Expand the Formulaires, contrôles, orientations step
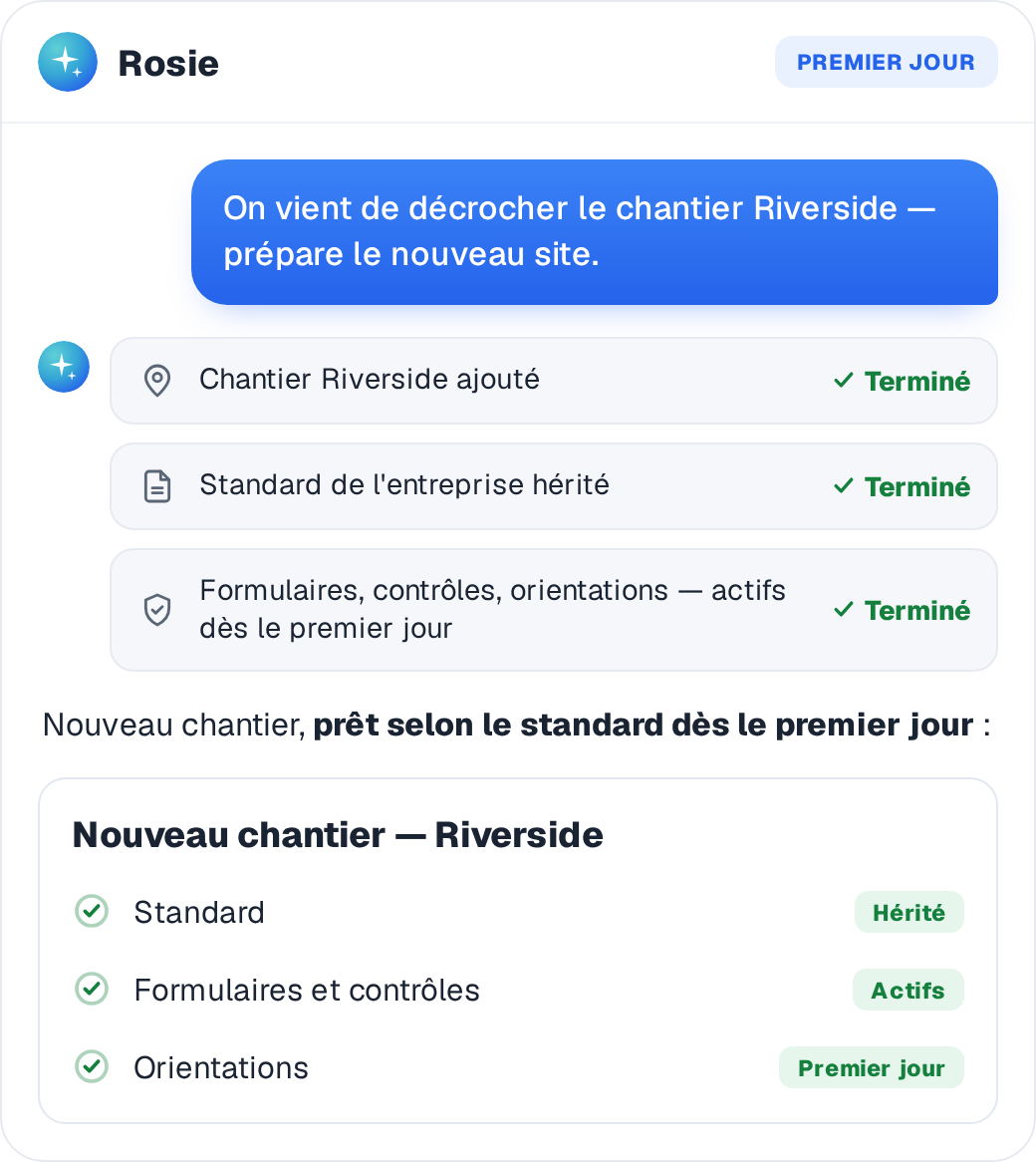The width and height of the screenshot is (1036, 1162). coord(554,610)
